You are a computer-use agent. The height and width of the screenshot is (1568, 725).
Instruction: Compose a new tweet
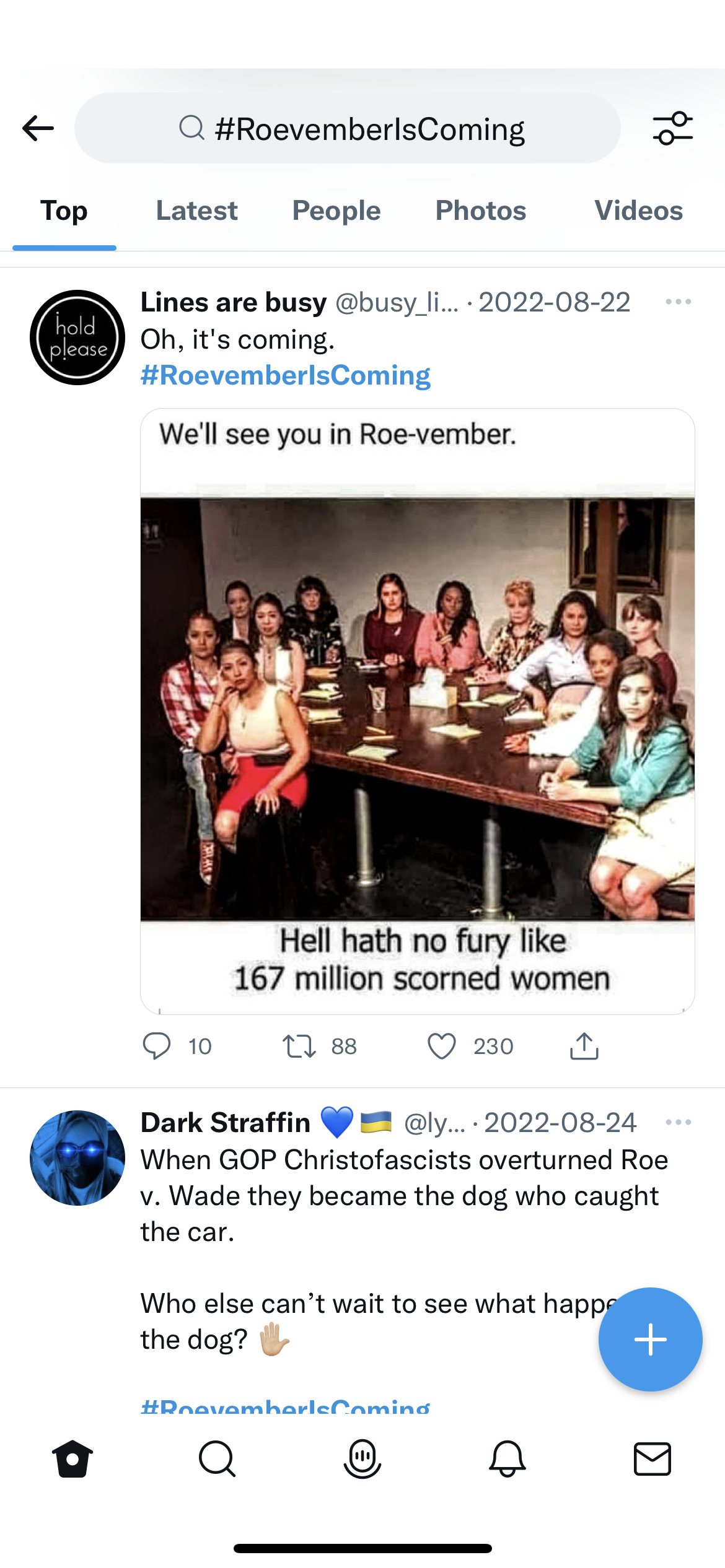pos(650,1339)
